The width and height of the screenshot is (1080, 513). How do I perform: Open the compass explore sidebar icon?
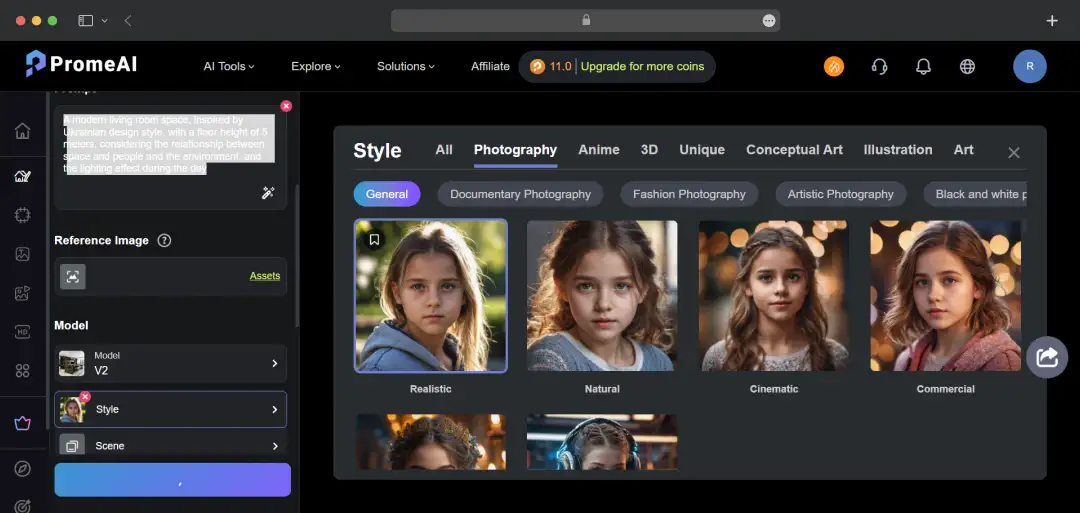[23, 469]
